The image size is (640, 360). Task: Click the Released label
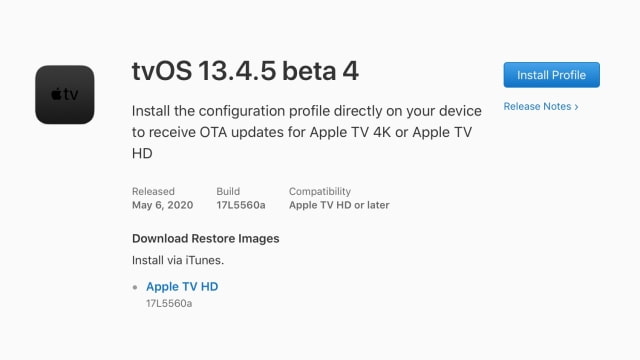coord(153,191)
